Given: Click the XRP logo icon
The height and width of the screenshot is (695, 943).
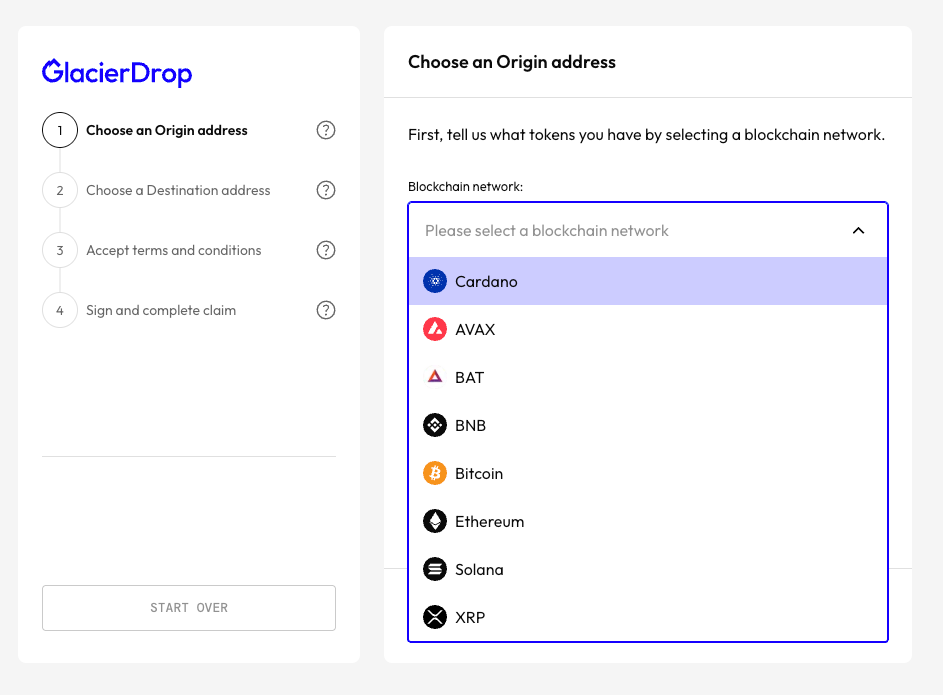Looking at the screenshot, I should pos(435,617).
